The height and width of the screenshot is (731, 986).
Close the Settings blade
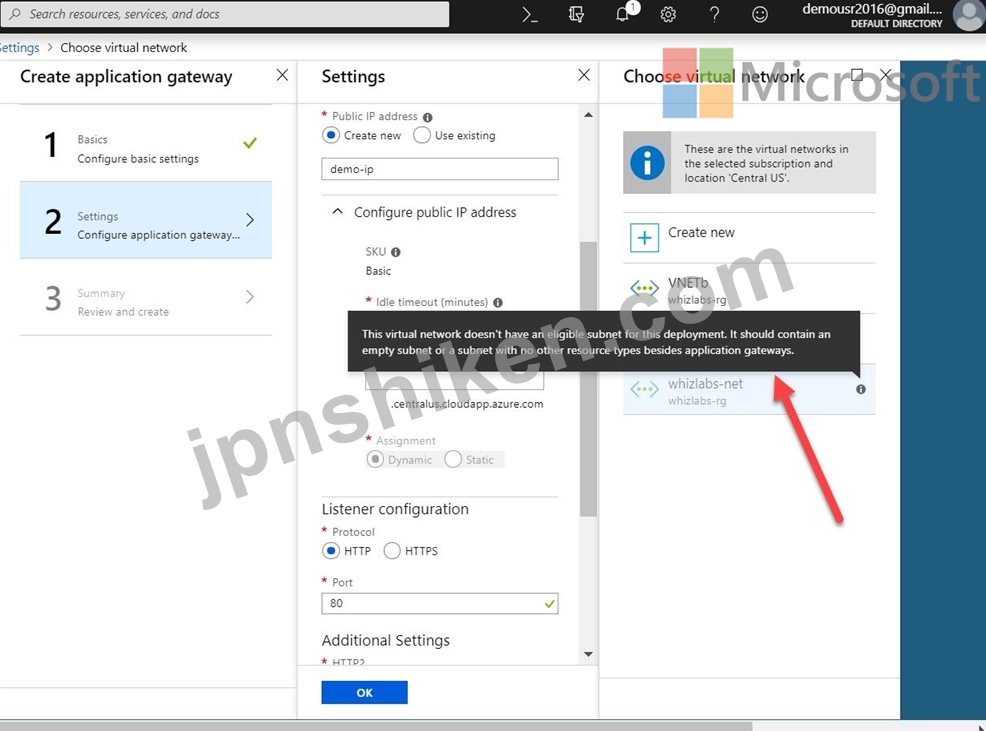[x=584, y=75]
